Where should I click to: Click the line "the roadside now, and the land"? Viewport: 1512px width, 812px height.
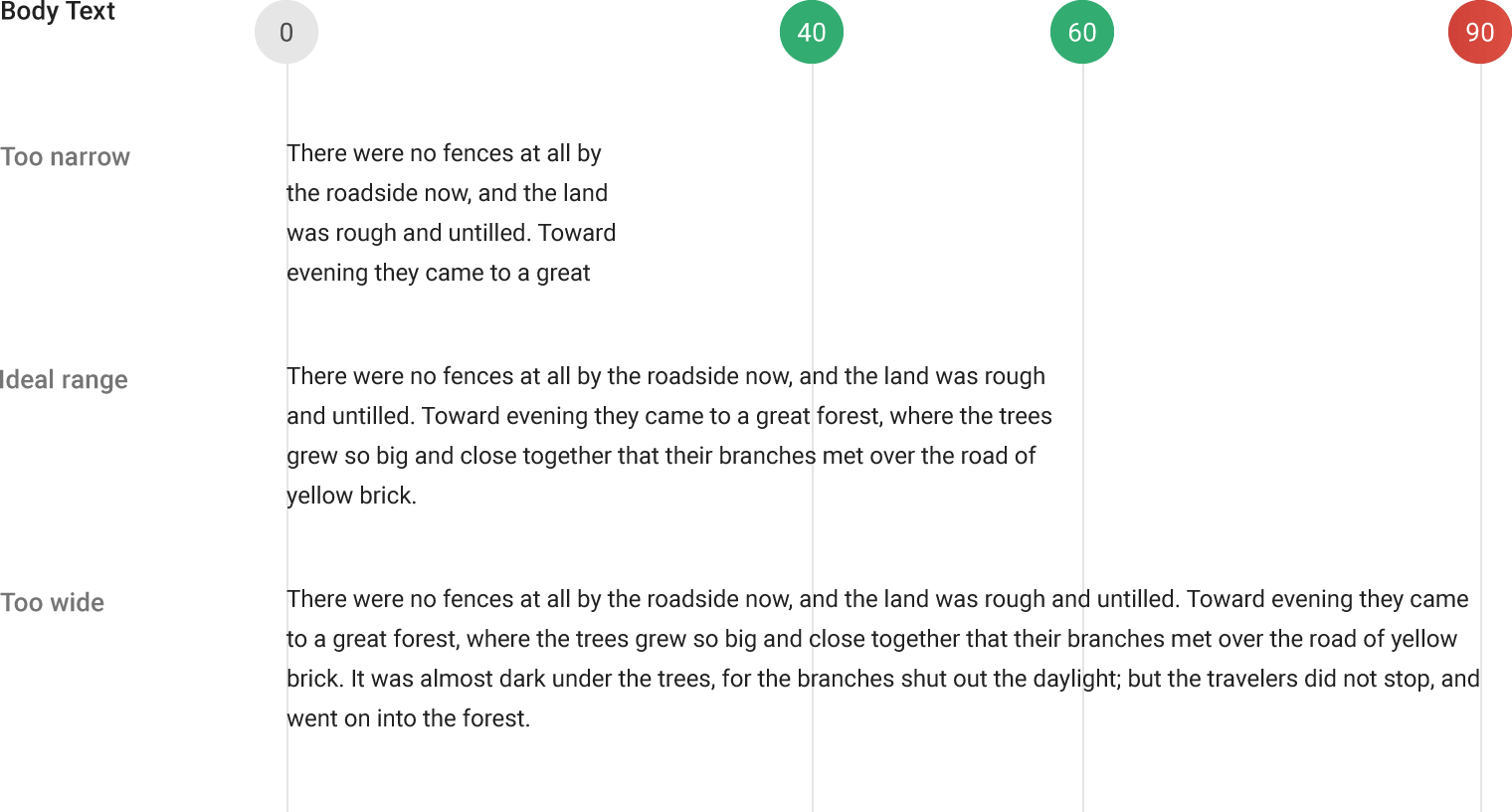pyautogui.click(x=447, y=193)
